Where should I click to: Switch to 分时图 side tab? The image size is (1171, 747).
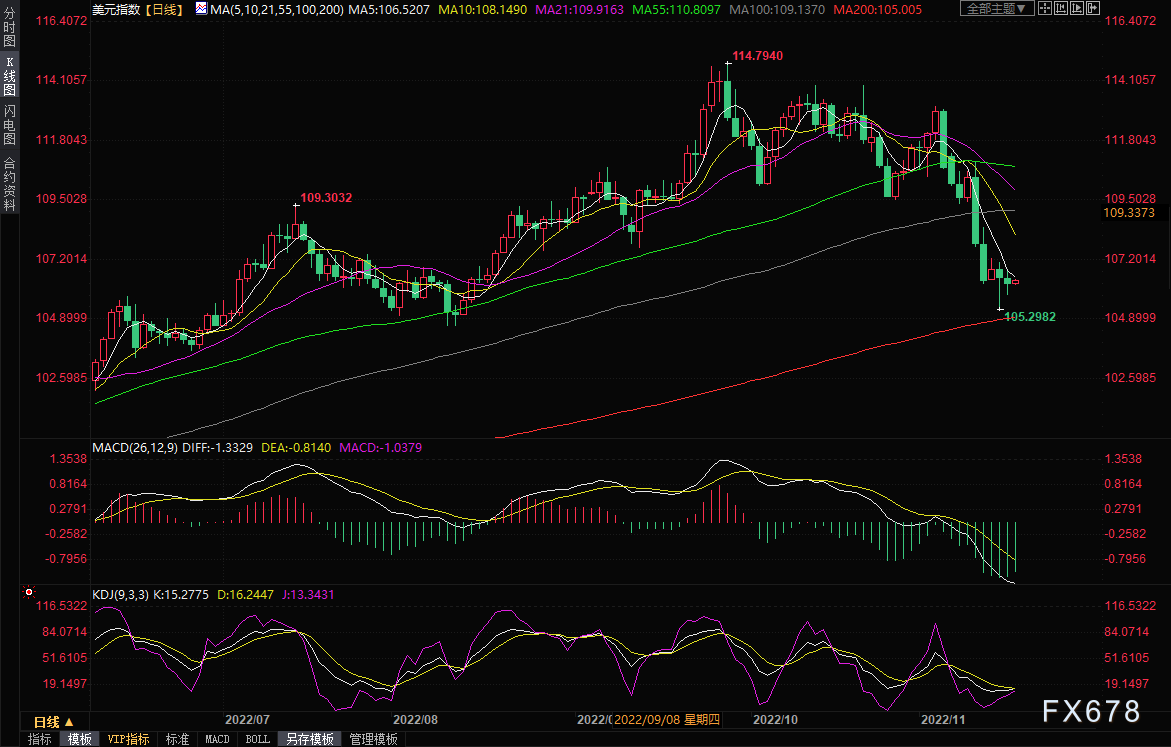pyautogui.click(x=10, y=28)
